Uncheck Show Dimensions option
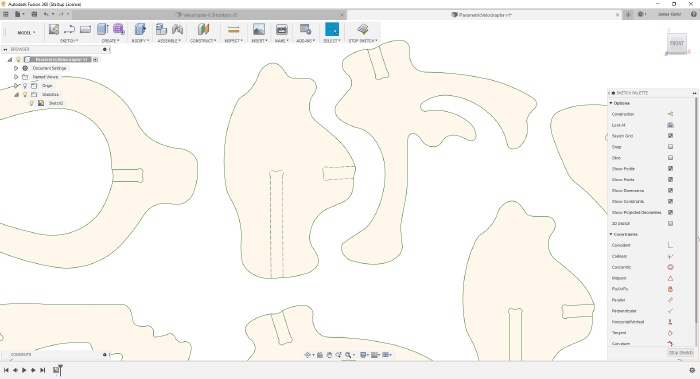Screen dimensions: 700x379 click(670, 191)
